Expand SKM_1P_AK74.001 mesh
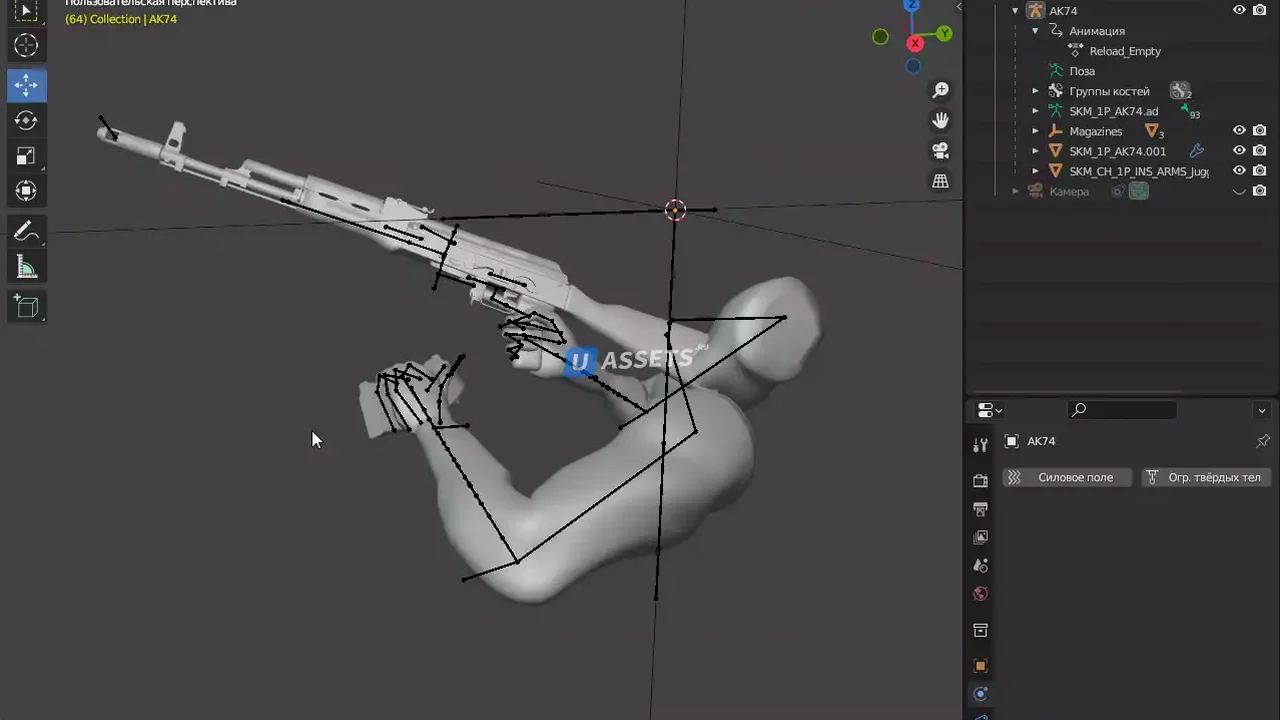Screen dimensions: 1280x720 [x=1035, y=151]
